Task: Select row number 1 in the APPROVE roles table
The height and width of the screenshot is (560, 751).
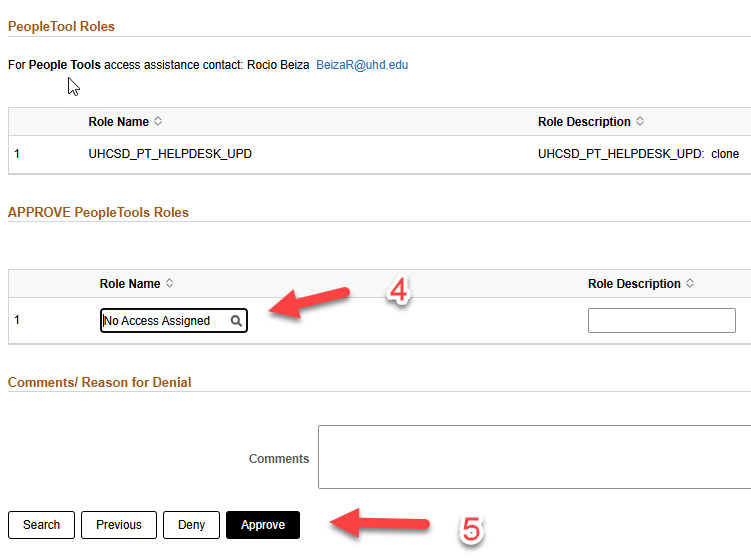Action: click(17, 321)
